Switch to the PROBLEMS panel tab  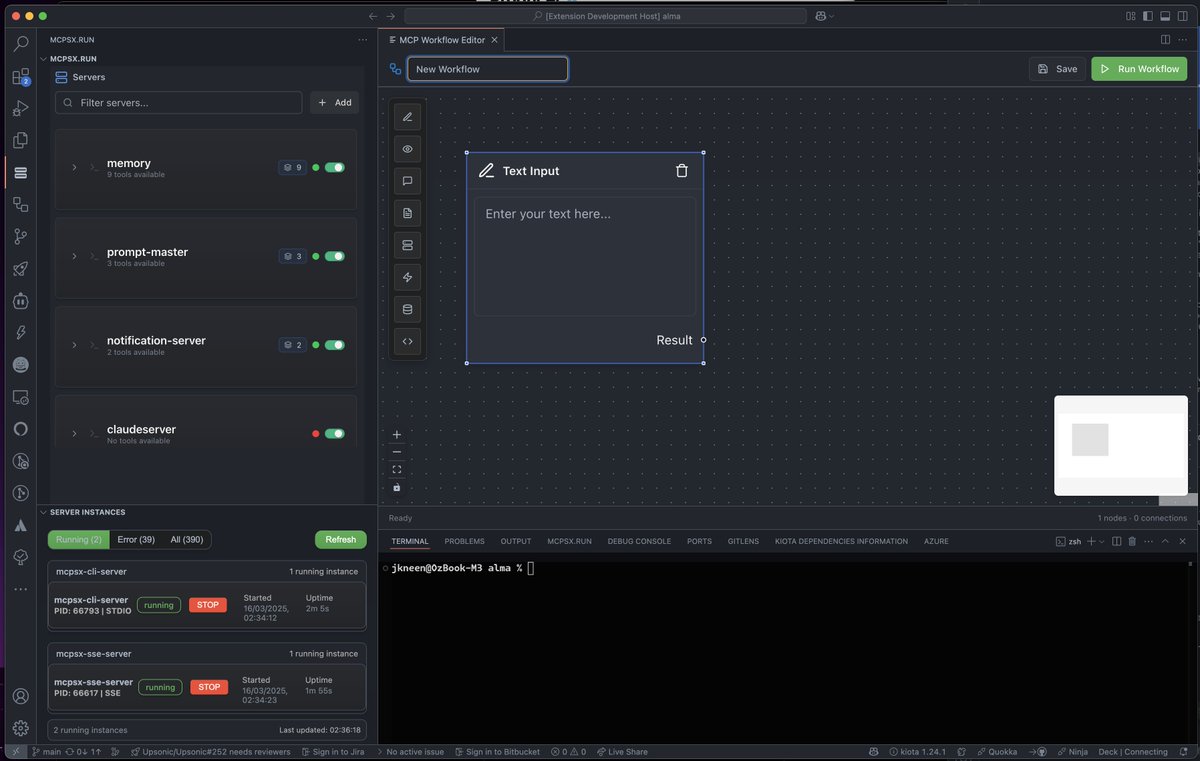[x=465, y=541]
